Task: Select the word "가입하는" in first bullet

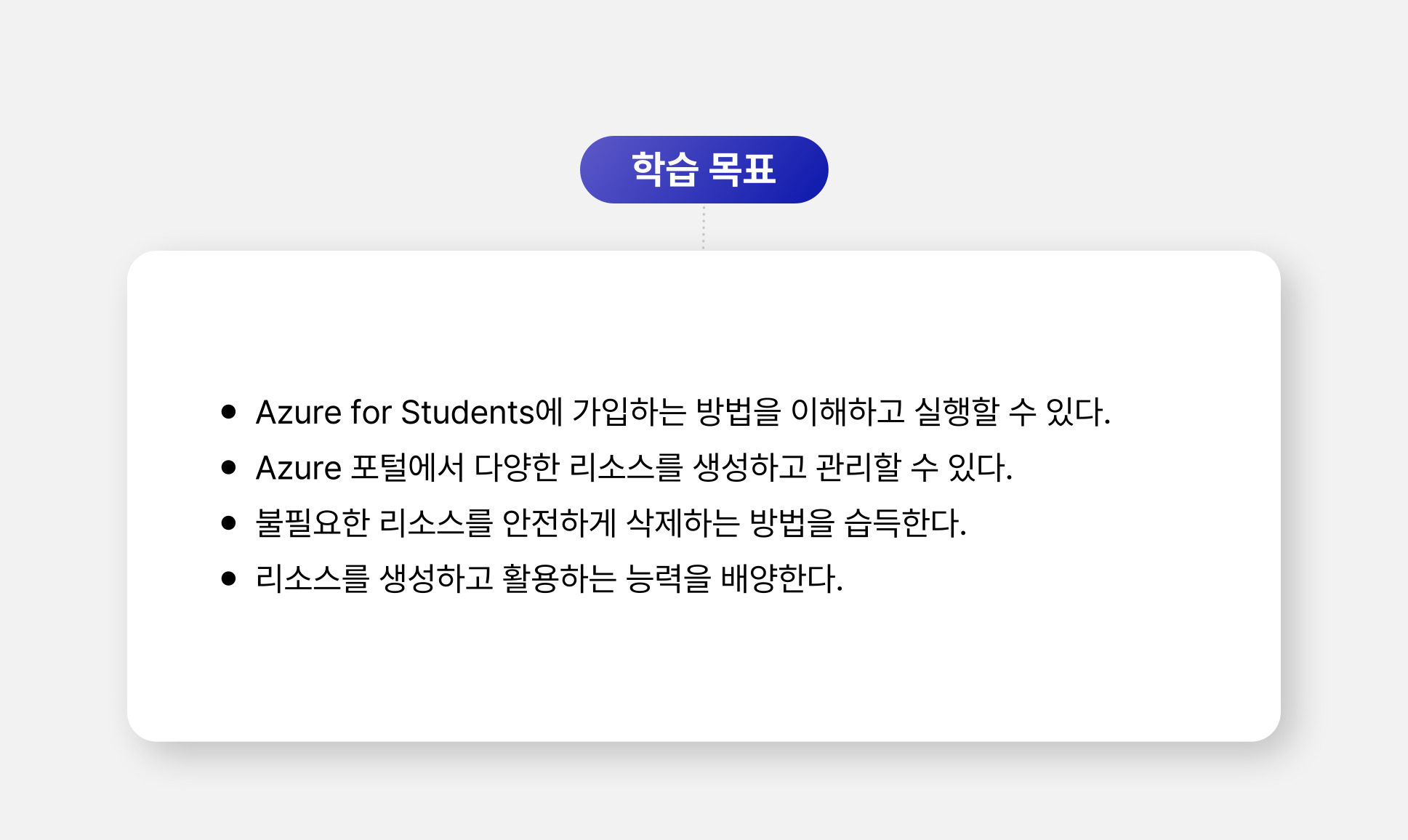Action: [x=629, y=412]
